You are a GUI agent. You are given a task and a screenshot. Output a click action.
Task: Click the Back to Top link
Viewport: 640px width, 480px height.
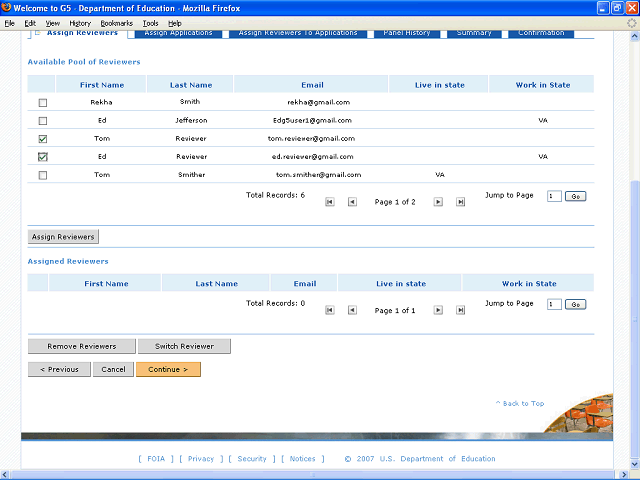click(x=520, y=403)
